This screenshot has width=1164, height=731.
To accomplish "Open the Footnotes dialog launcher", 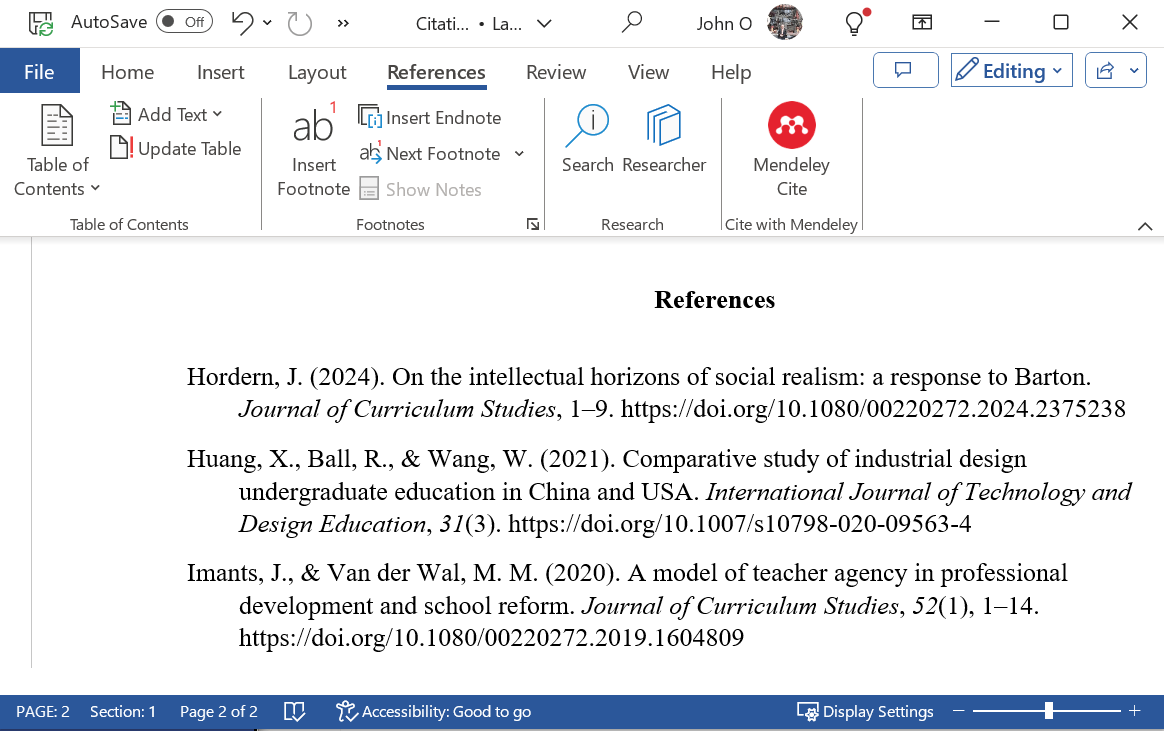I will [533, 224].
